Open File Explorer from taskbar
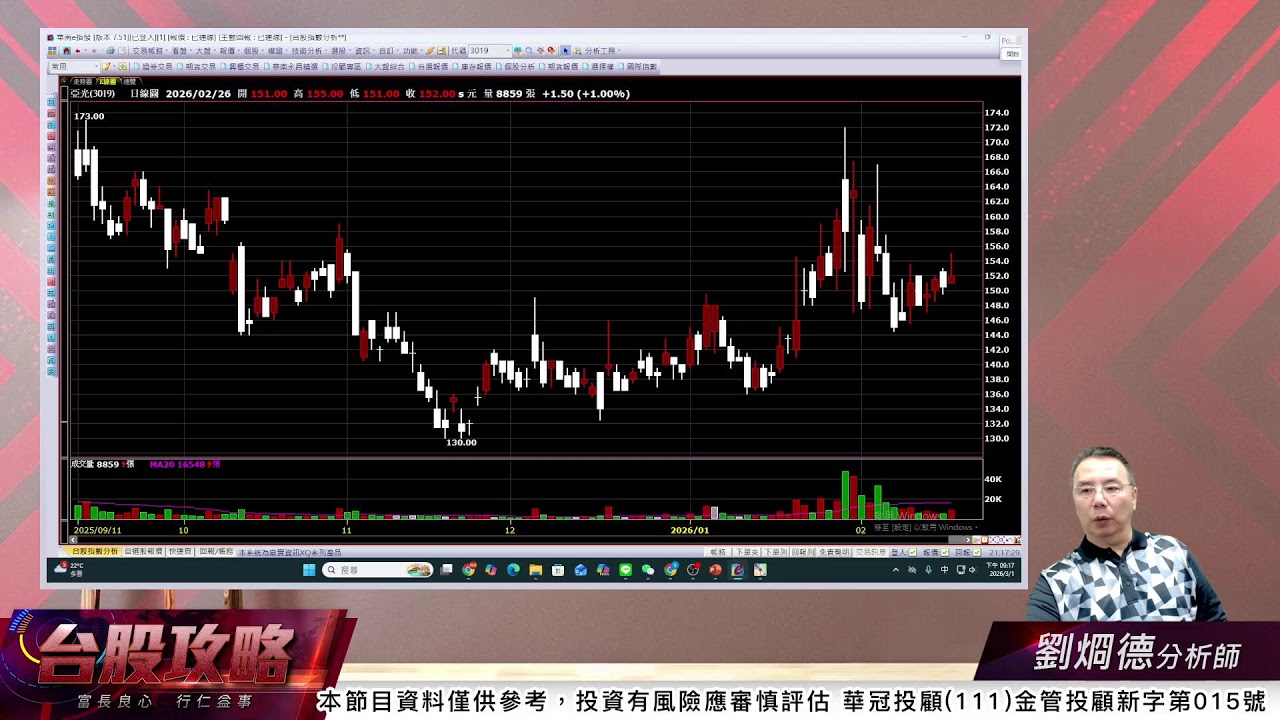Image resolution: width=1280 pixels, height=720 pixels. [x=535, y=570]
